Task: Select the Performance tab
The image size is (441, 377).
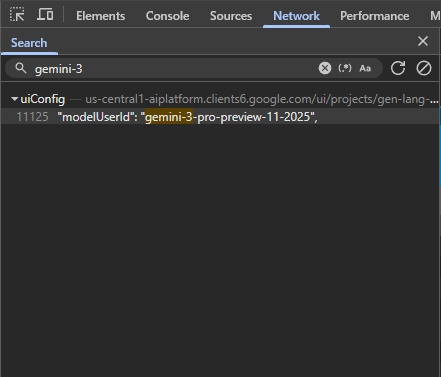Action: [x=375, y=16]
